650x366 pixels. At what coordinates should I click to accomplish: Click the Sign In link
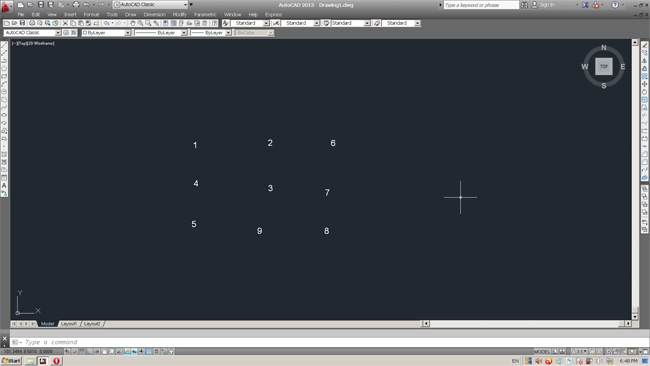(x=547, y=5)
